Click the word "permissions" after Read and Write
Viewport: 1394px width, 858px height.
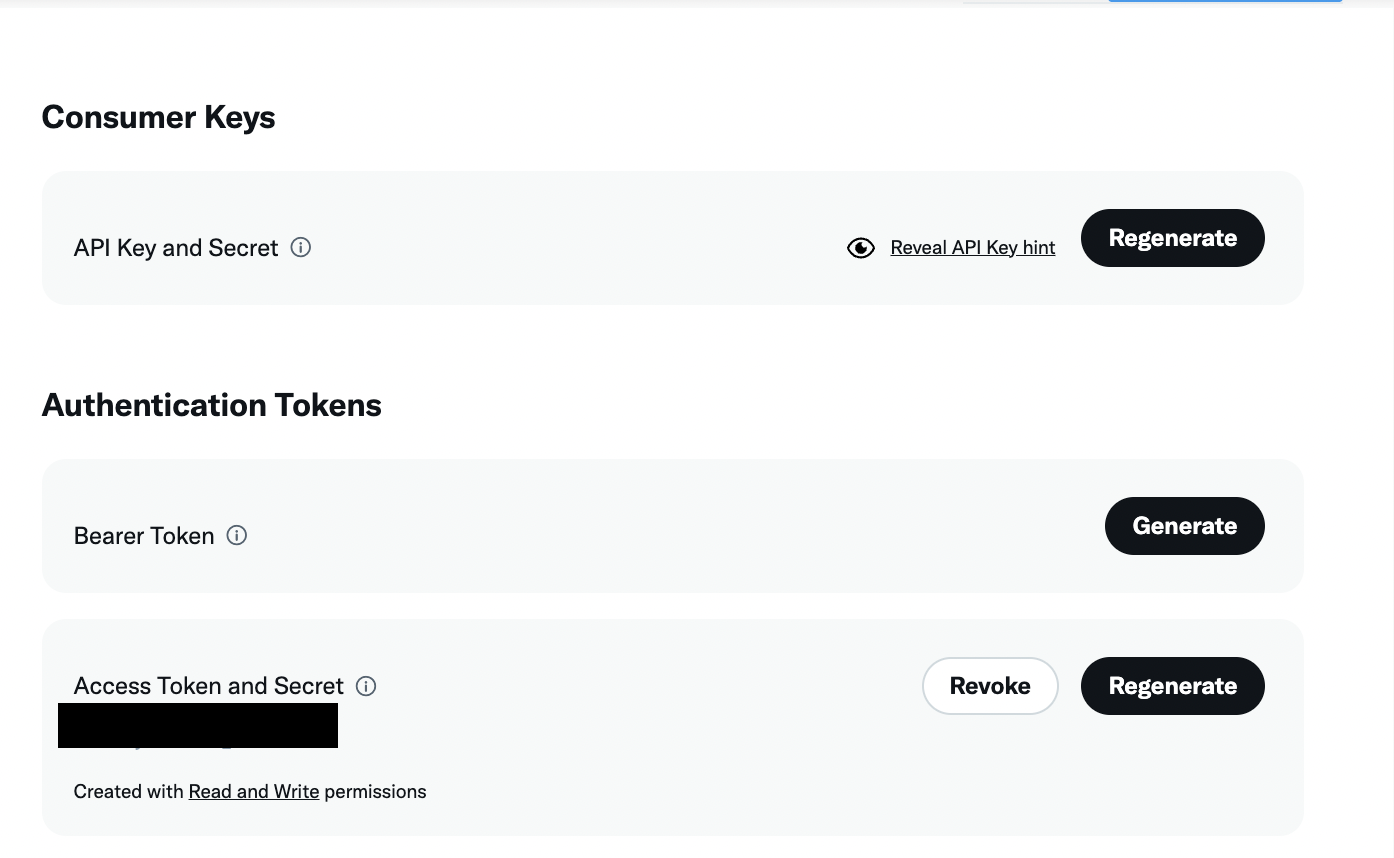(x=375, y=792)
